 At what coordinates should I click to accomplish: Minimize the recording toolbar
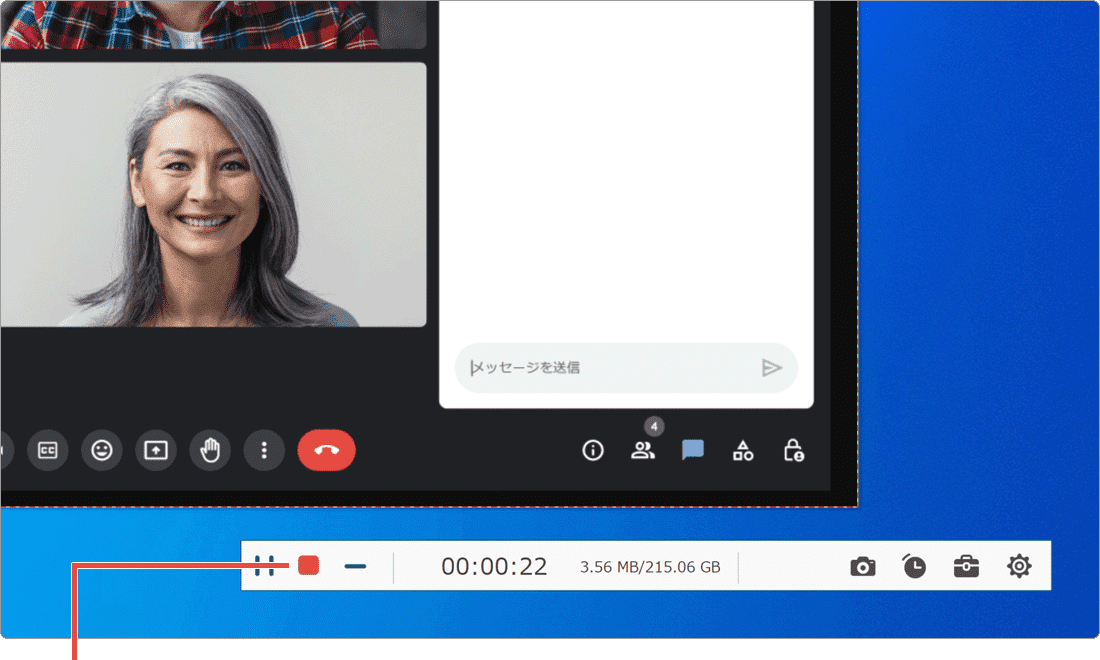pyautogui.click(x=355, y=565)
